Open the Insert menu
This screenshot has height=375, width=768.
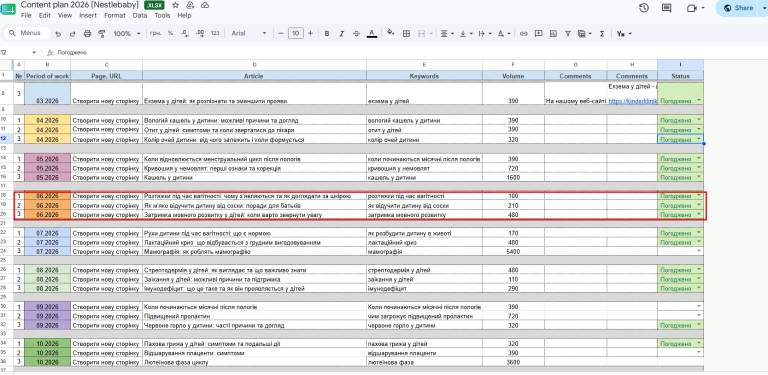[x=88, y=16]
